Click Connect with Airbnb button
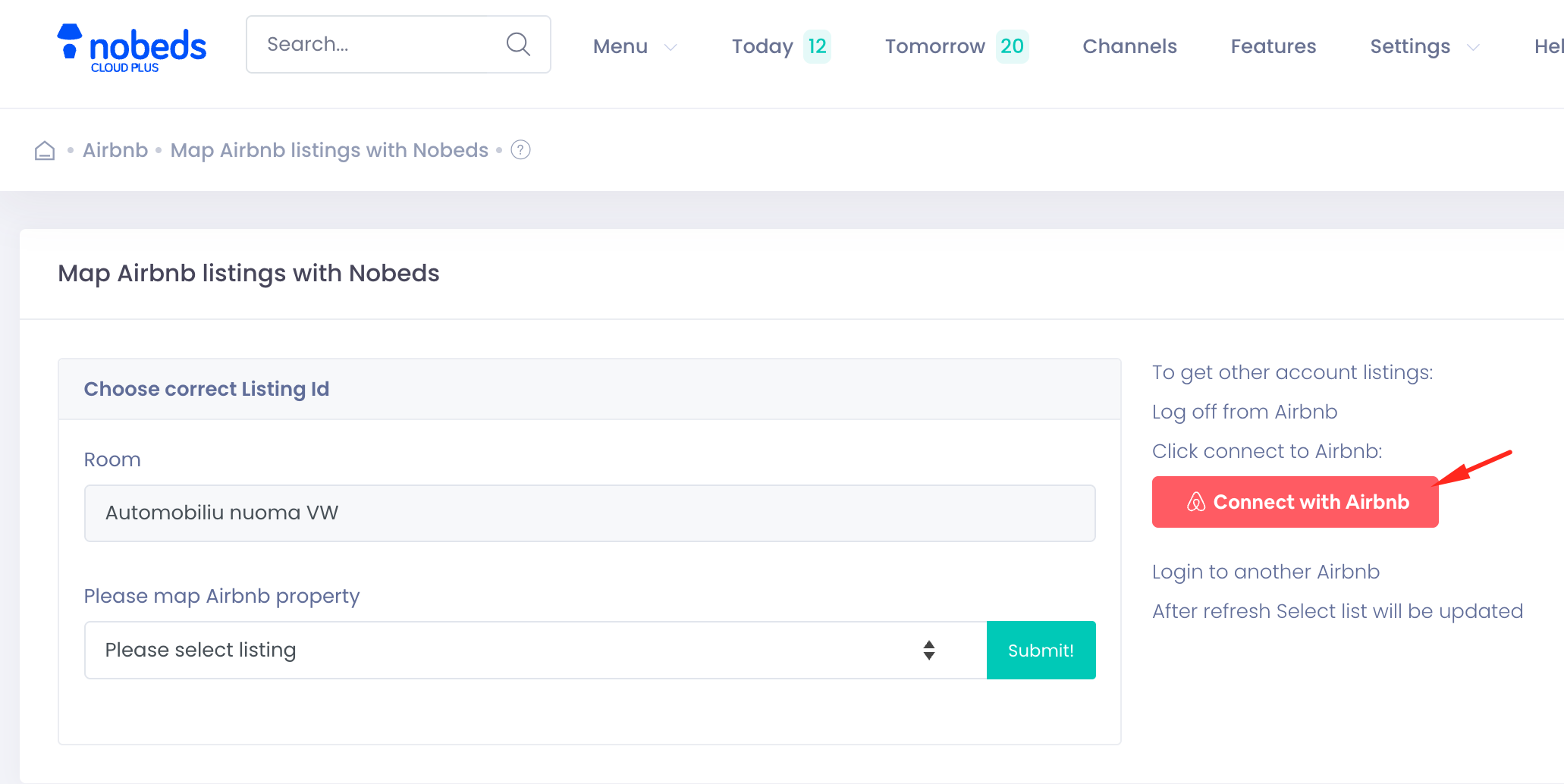1564x784 pixels. pos(1295,502)
